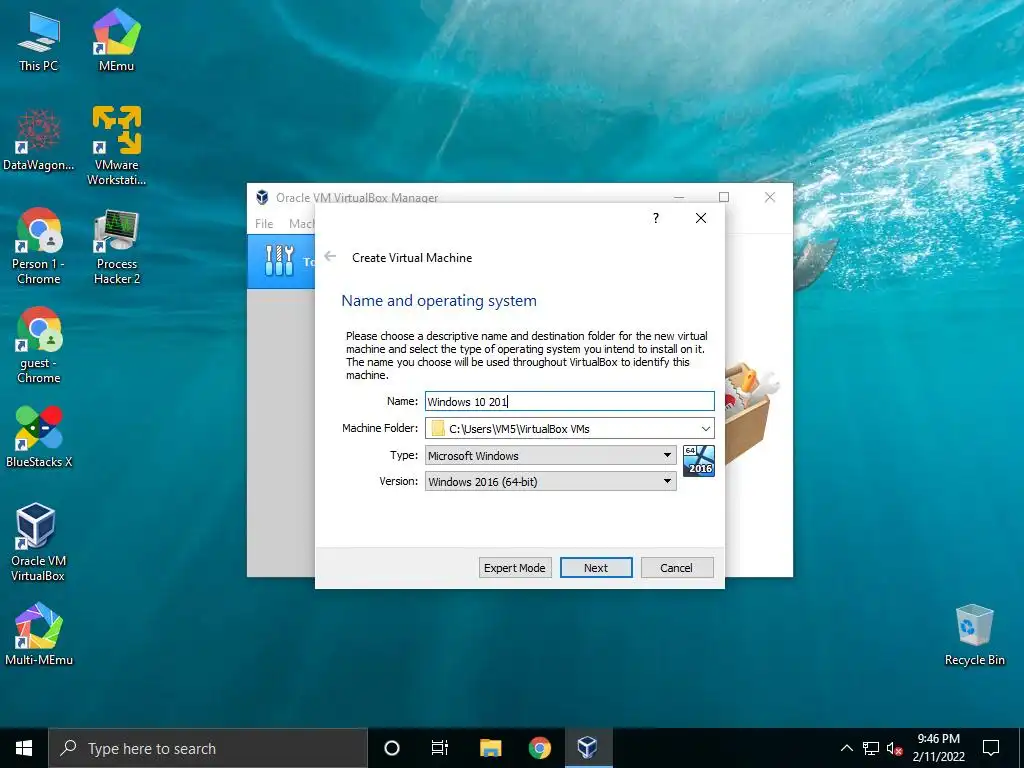Open Chrome from taskbar
Screen dimensions: 1024x768
tap(539, 748)
